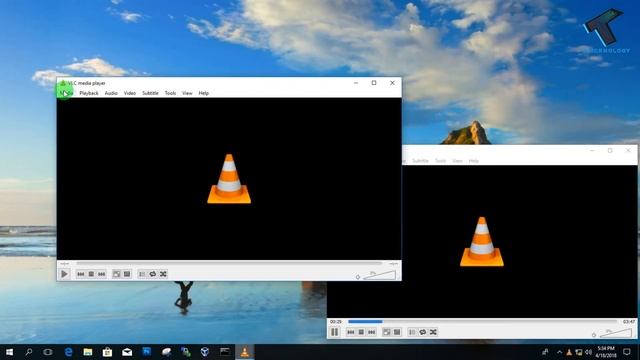The height and width of the screenshot is (360, 640).
Task: Click the seek bar in the front VLC window
Action: [229, 264]
